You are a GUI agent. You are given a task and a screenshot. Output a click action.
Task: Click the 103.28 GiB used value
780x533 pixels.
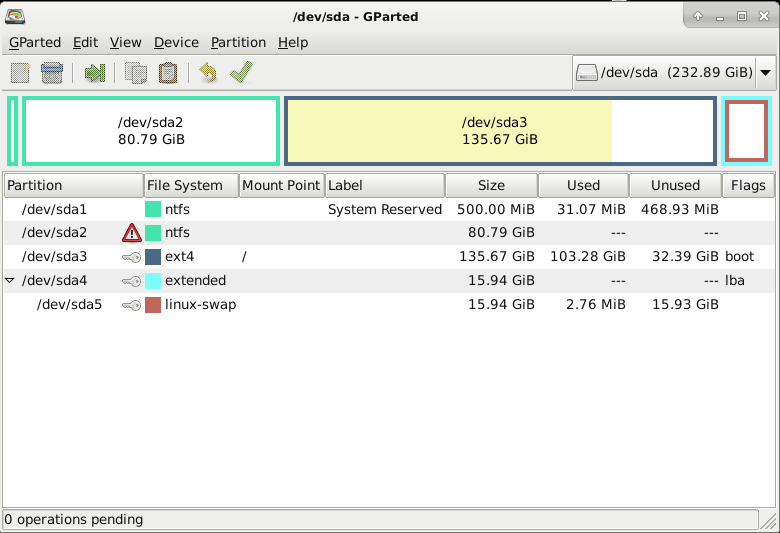coord(588,257)
